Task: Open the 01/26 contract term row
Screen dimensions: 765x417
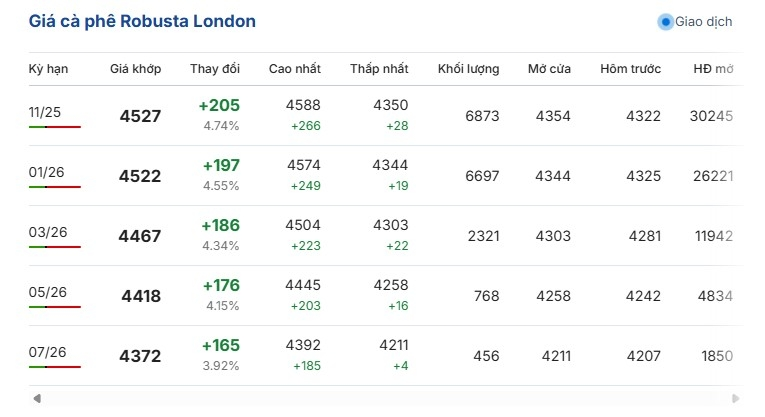Action: coord(45,172)
